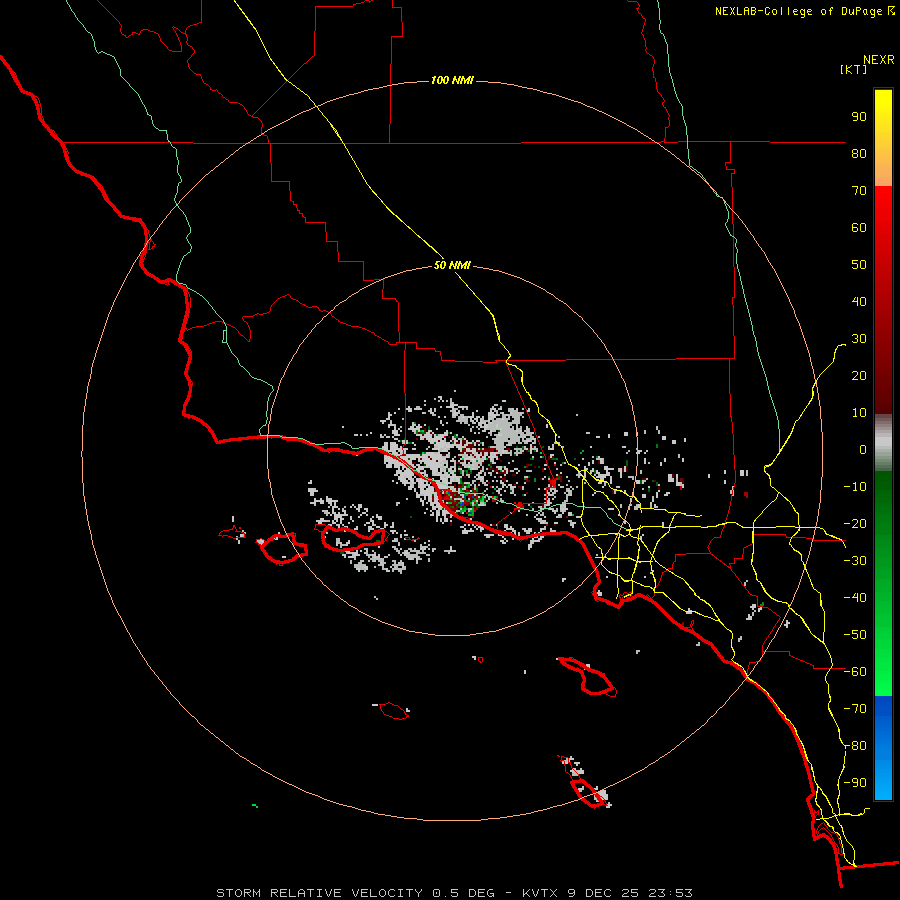Click the "10" value on the velocity scale
This screenshot has width=900, height=900.
click(859, 413)
